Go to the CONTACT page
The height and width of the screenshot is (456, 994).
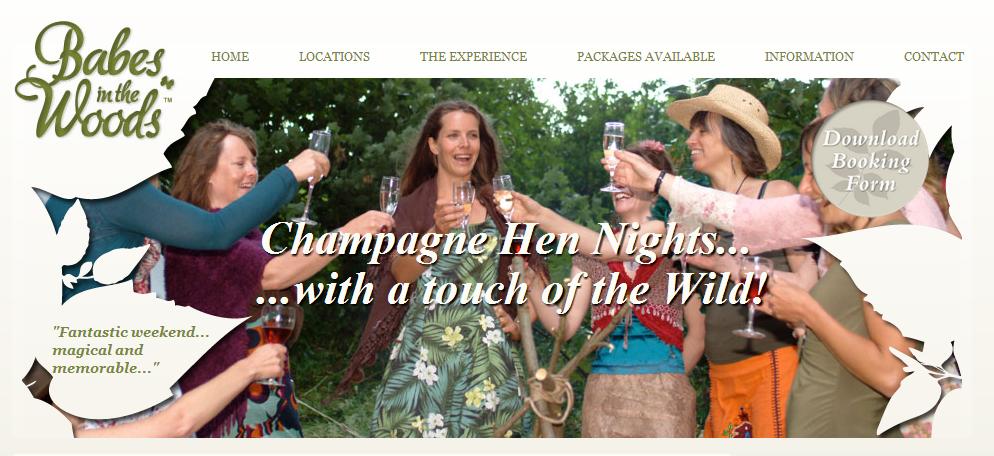[933, 56]
